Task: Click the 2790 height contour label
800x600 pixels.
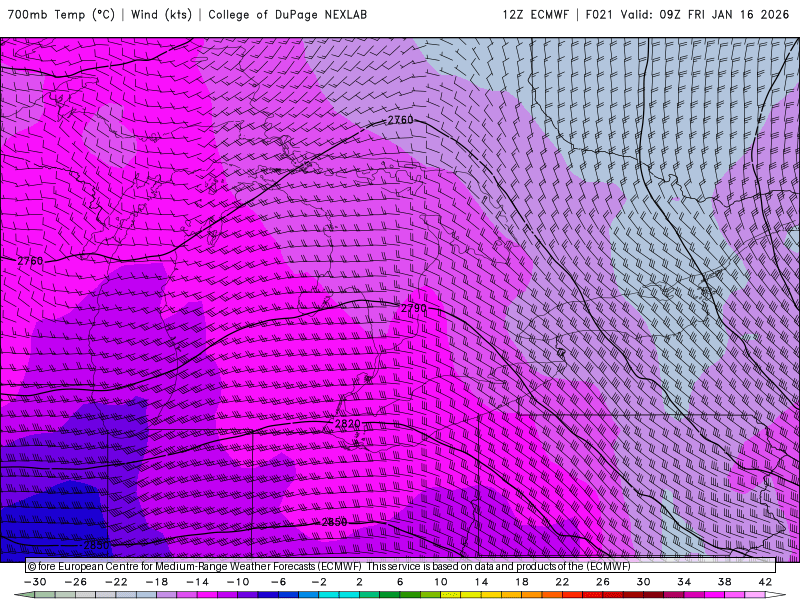Action: coord(413,308)
